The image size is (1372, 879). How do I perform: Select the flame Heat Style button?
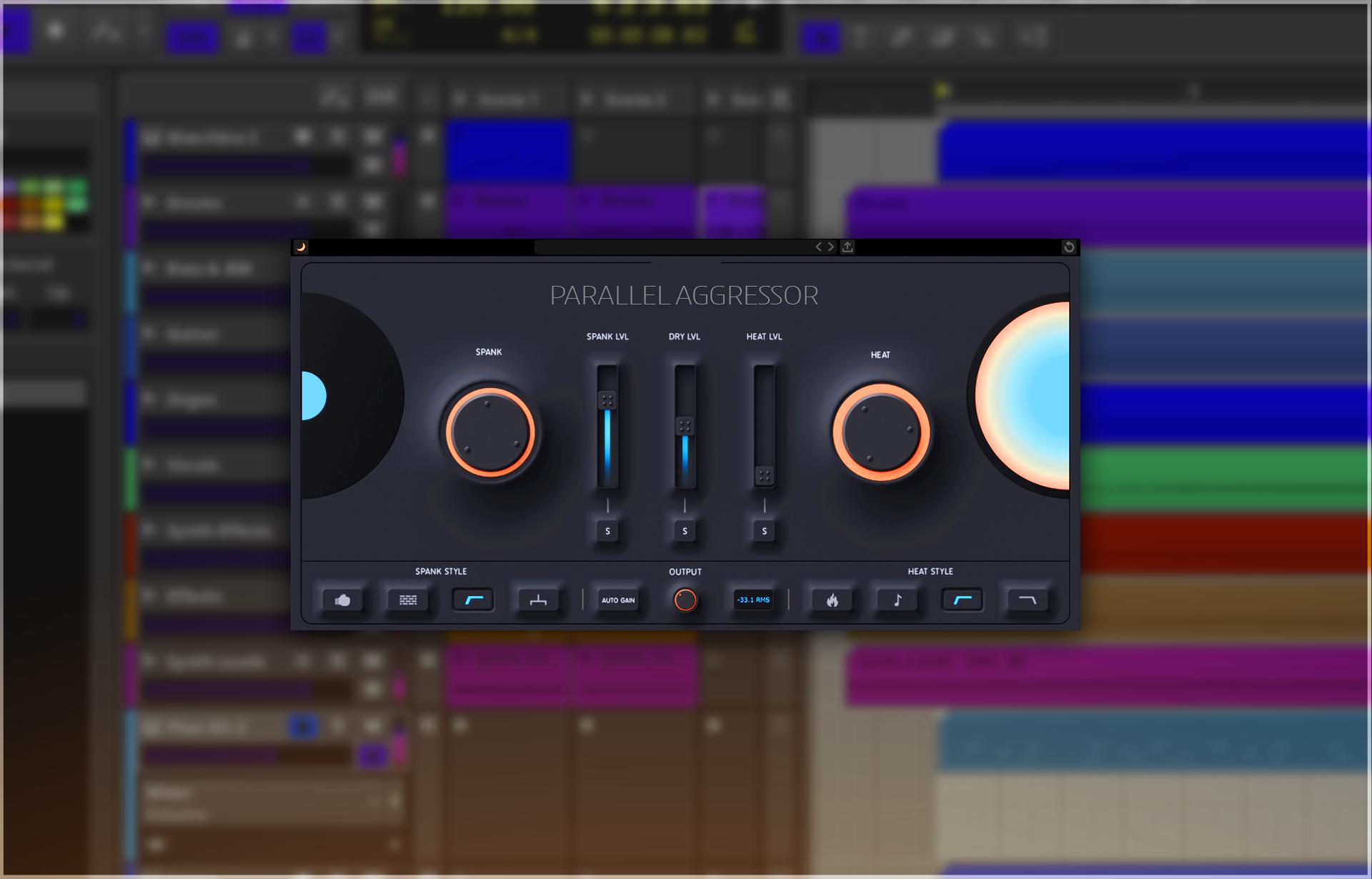[x=832, y=600]
